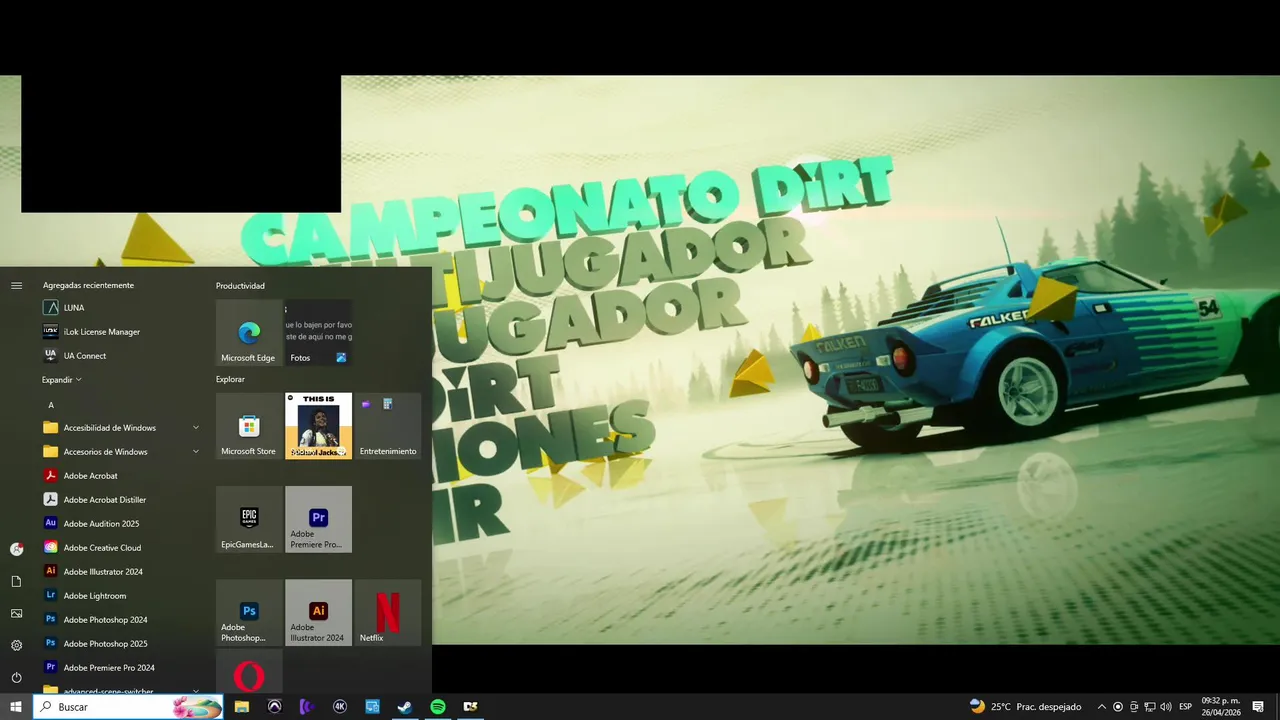Open network status tray icon
The width and height of the screenshot is (1280, 720).
point(1150,707)
